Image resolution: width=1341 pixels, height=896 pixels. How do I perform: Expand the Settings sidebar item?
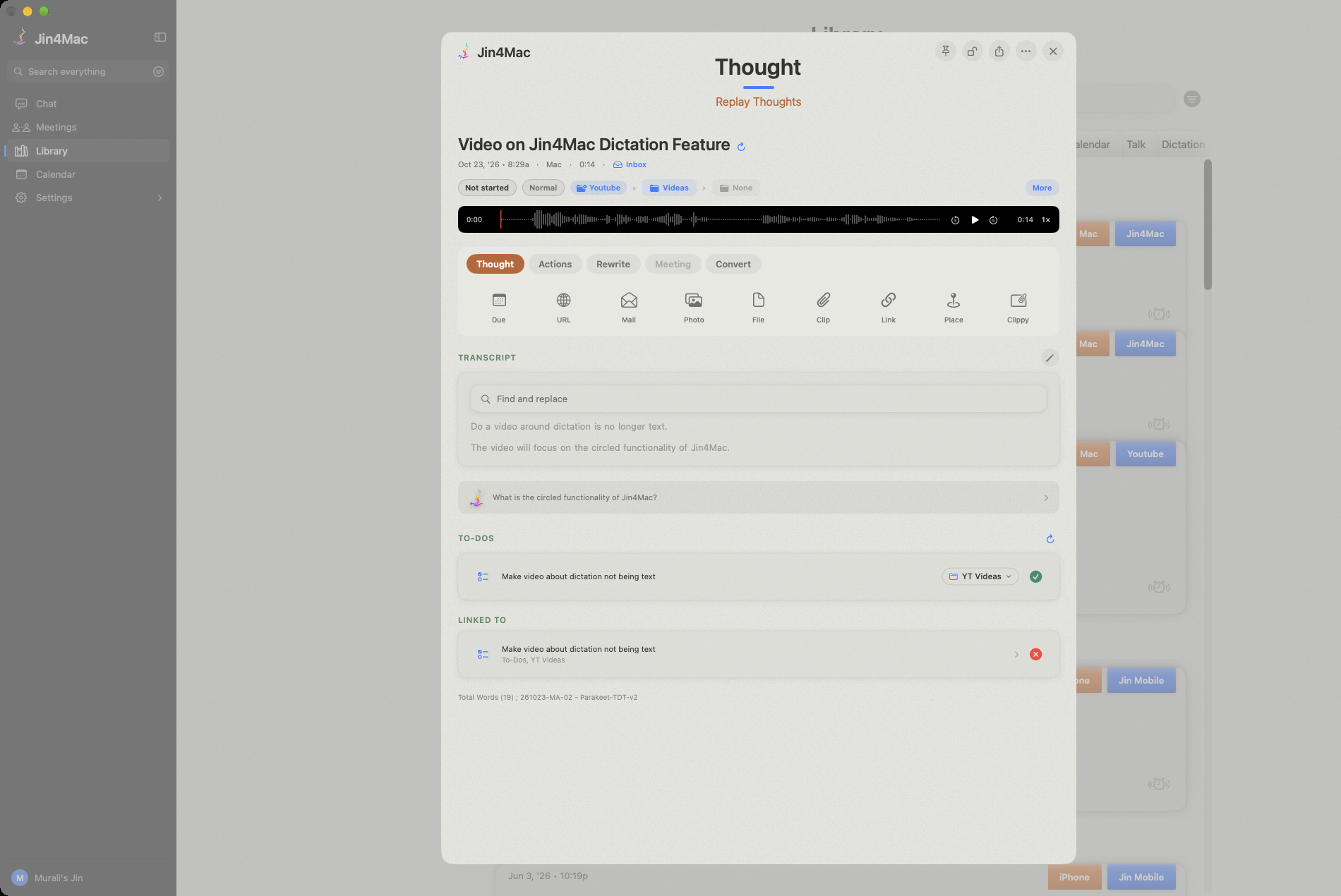click(88, 198)
